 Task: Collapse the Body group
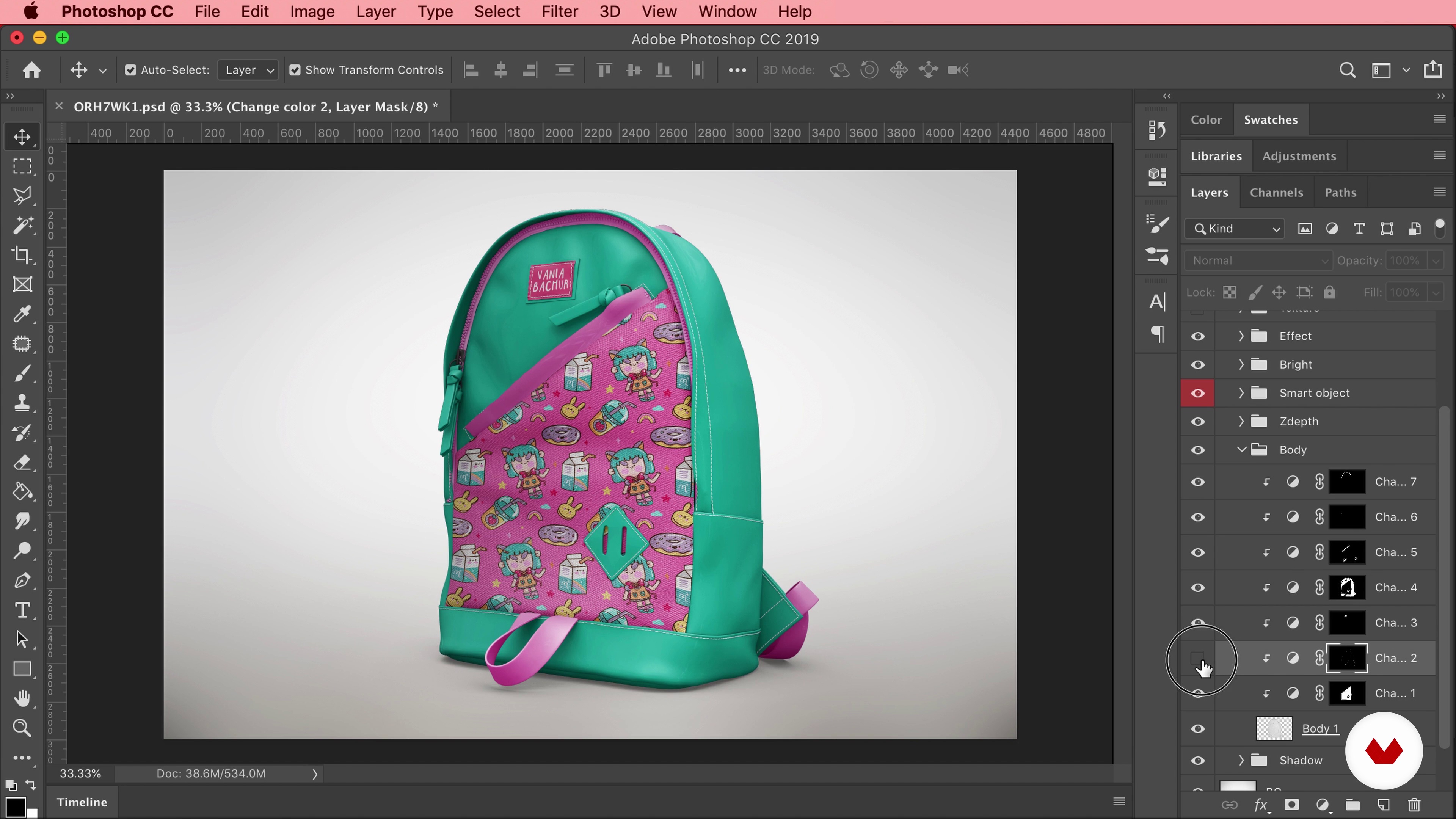click(x=1241, y=450)
